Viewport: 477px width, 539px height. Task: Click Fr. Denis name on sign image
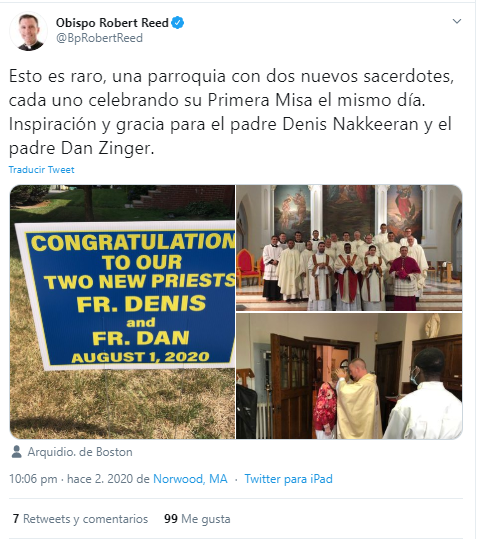click(x=141, y=304)
